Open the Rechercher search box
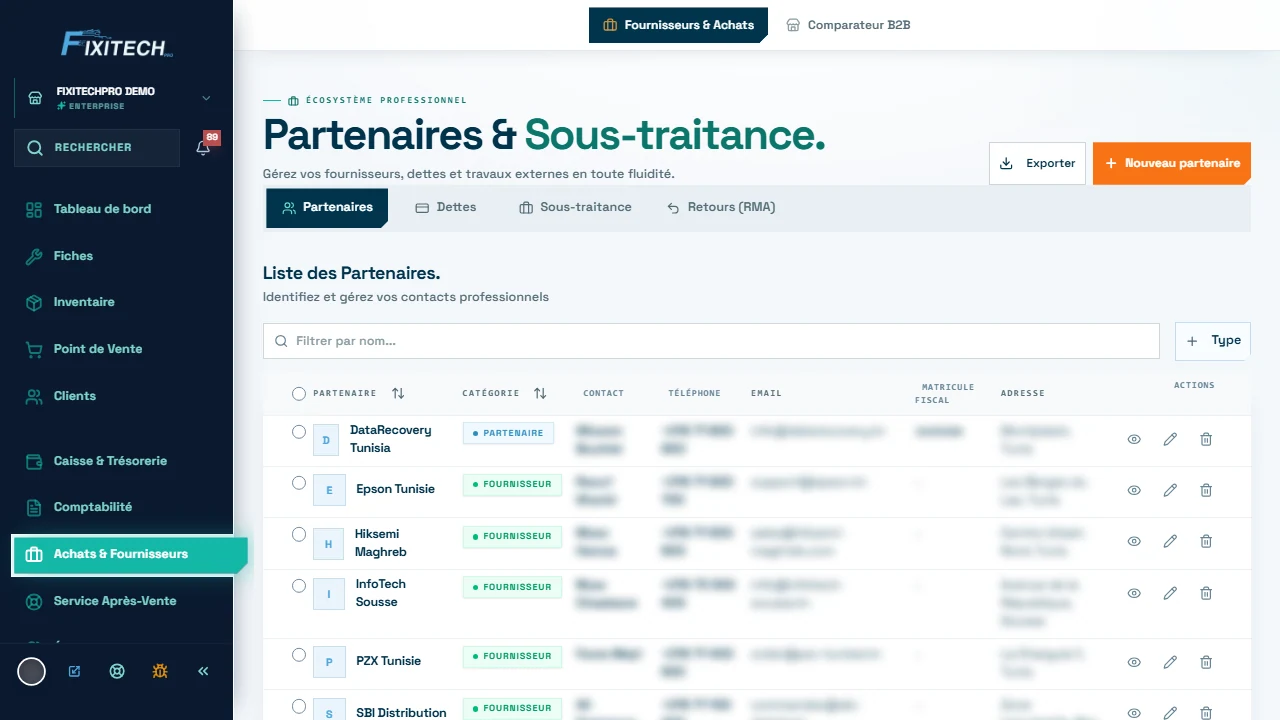Screen dimensions: 1280x720 click(x=97, y=147)
